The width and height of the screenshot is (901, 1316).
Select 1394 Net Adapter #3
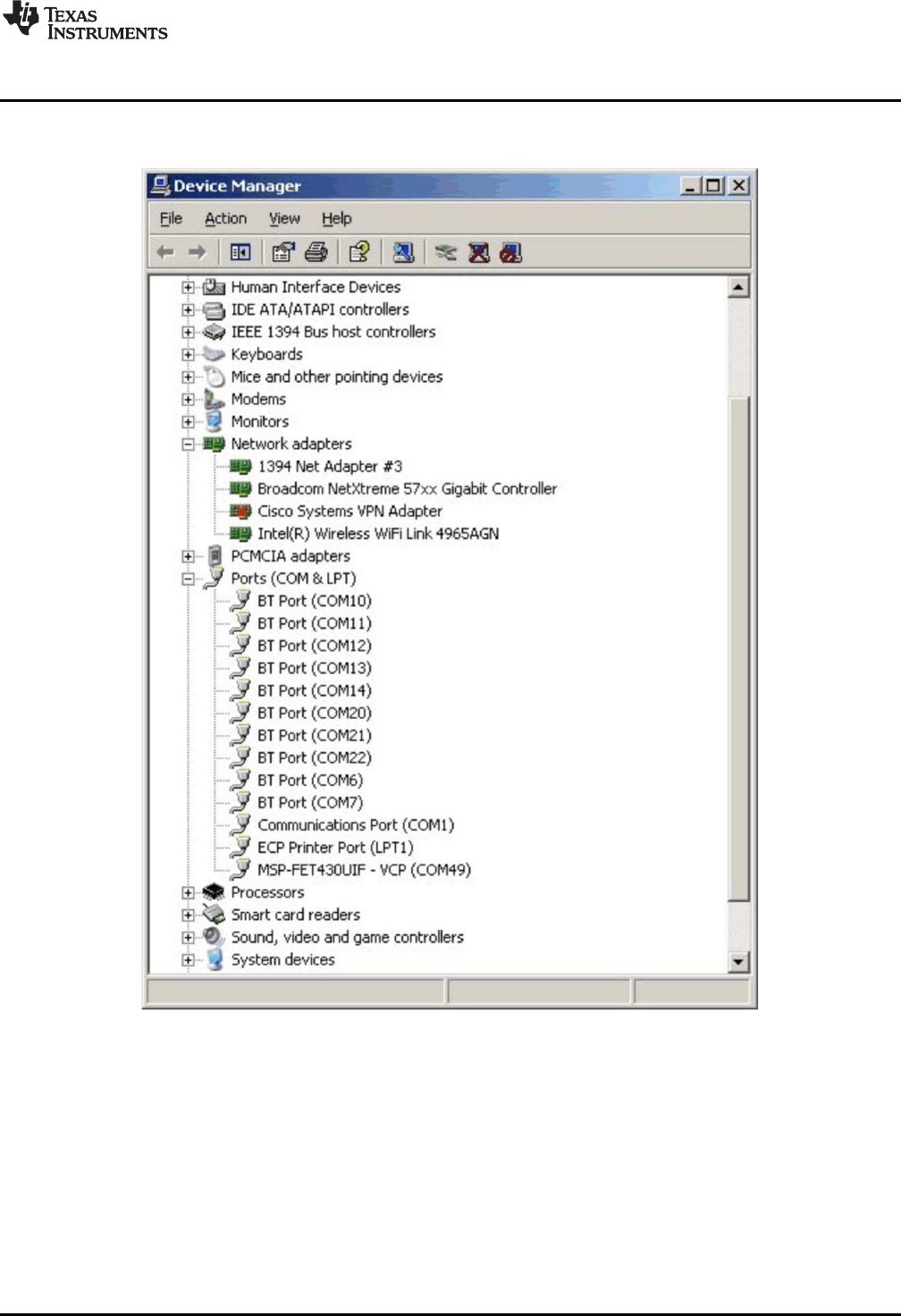tap(330, 466)
